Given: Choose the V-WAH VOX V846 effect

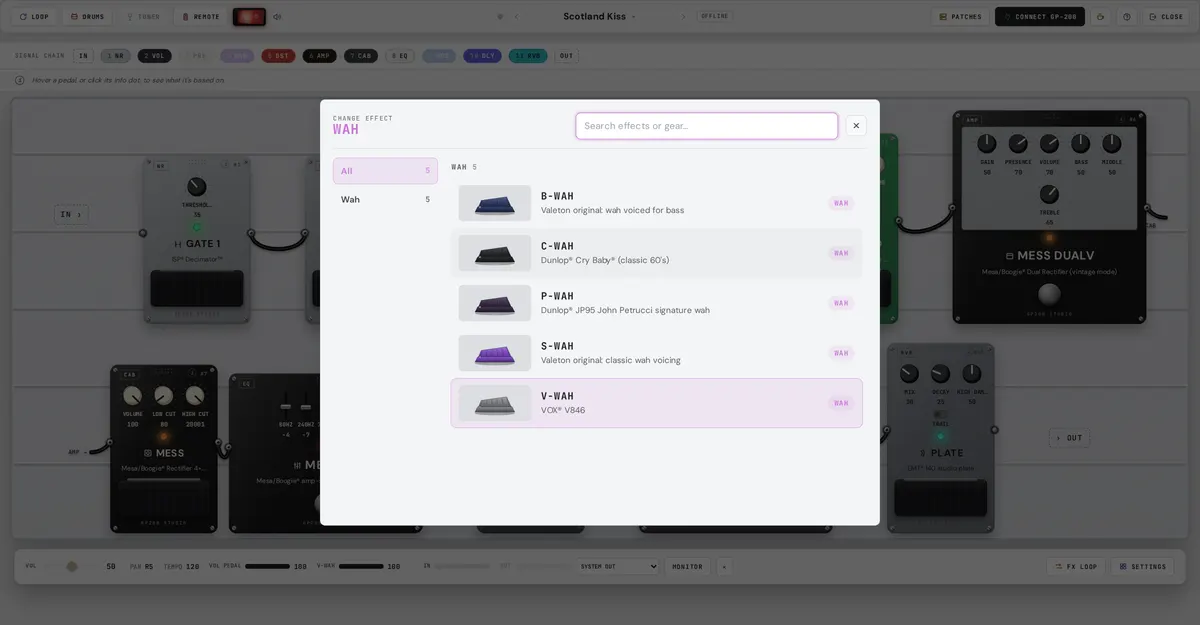Looking at the screenshot, I should (656, 403).
